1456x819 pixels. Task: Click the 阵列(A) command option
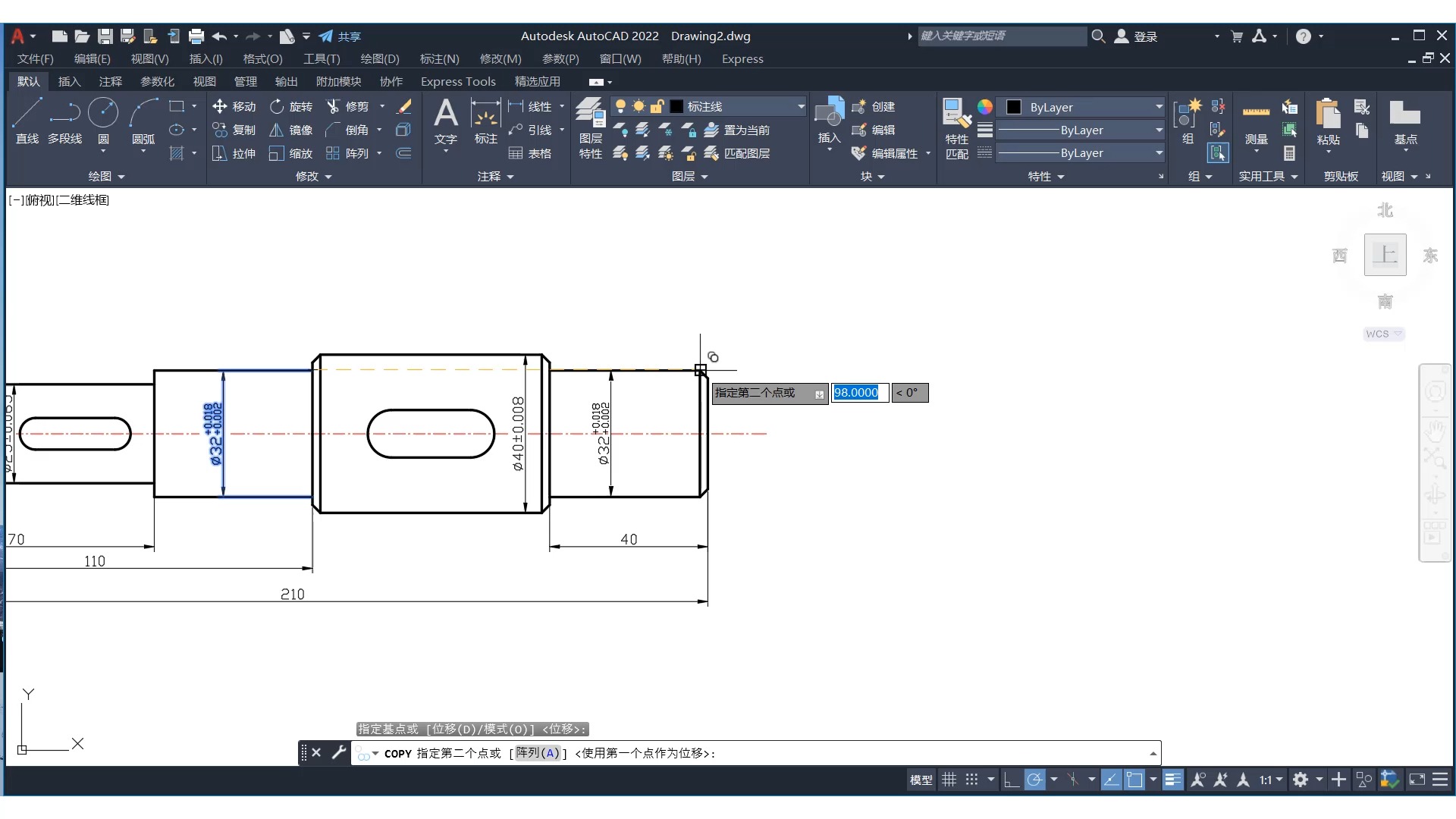coord(538,753)
